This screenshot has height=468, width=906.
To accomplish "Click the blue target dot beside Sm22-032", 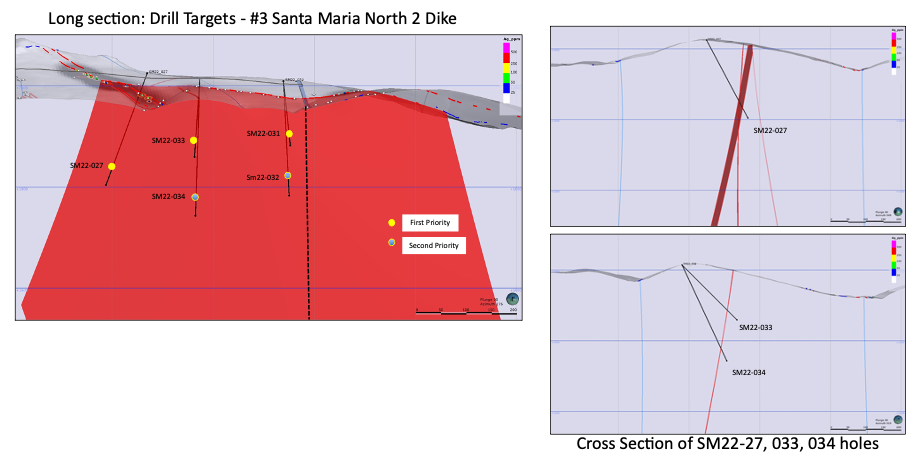I will (x=288, y=176).
